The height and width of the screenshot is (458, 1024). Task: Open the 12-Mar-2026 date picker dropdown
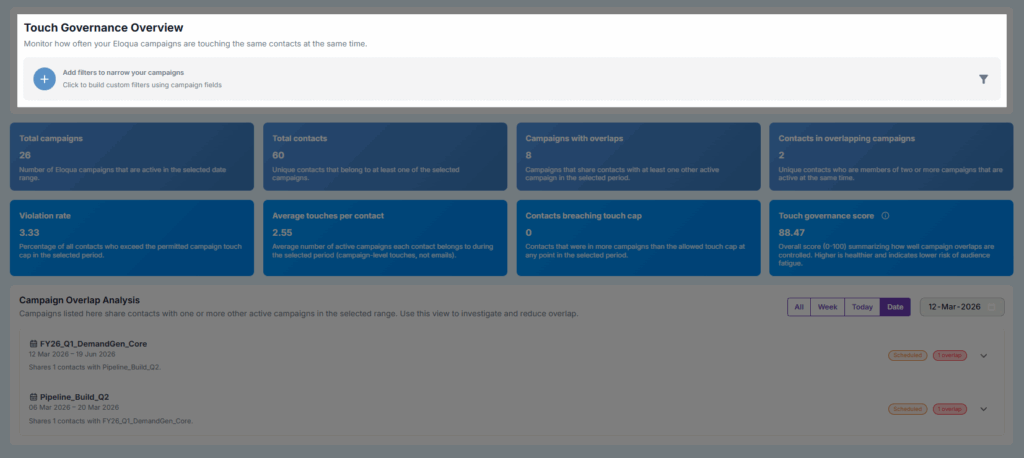pyautogui.click(x=961, y=307)
